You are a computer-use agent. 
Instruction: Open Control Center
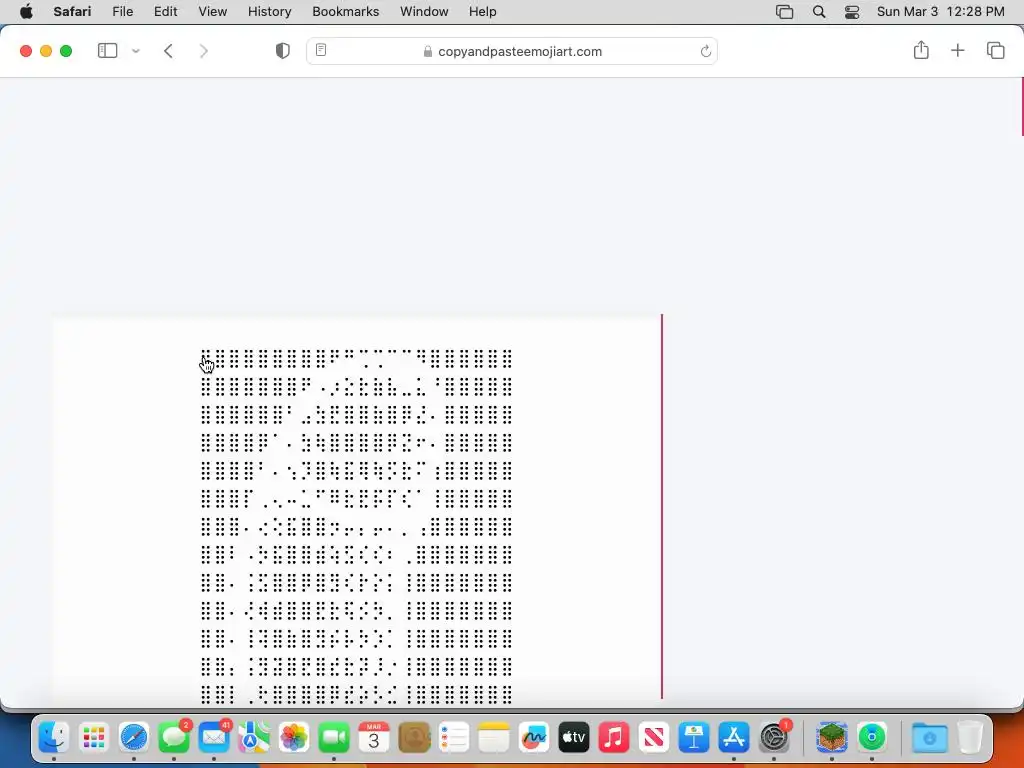pyautogui.click(x=852, y=12)
